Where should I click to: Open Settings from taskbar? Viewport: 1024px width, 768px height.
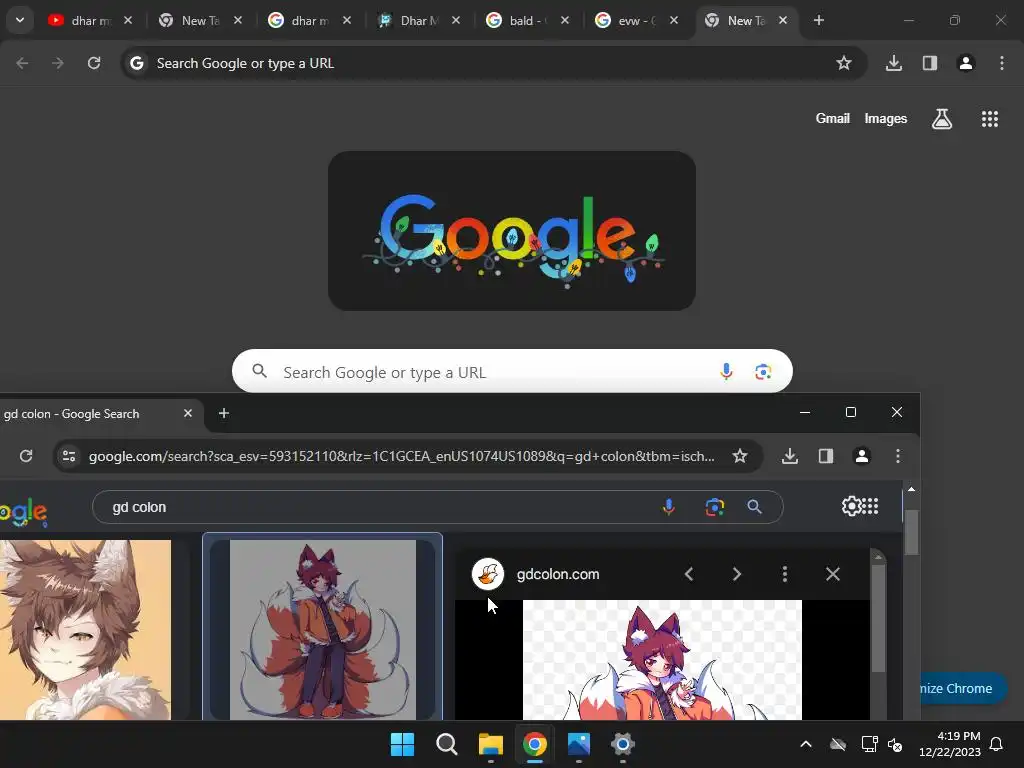coord(622,744)
